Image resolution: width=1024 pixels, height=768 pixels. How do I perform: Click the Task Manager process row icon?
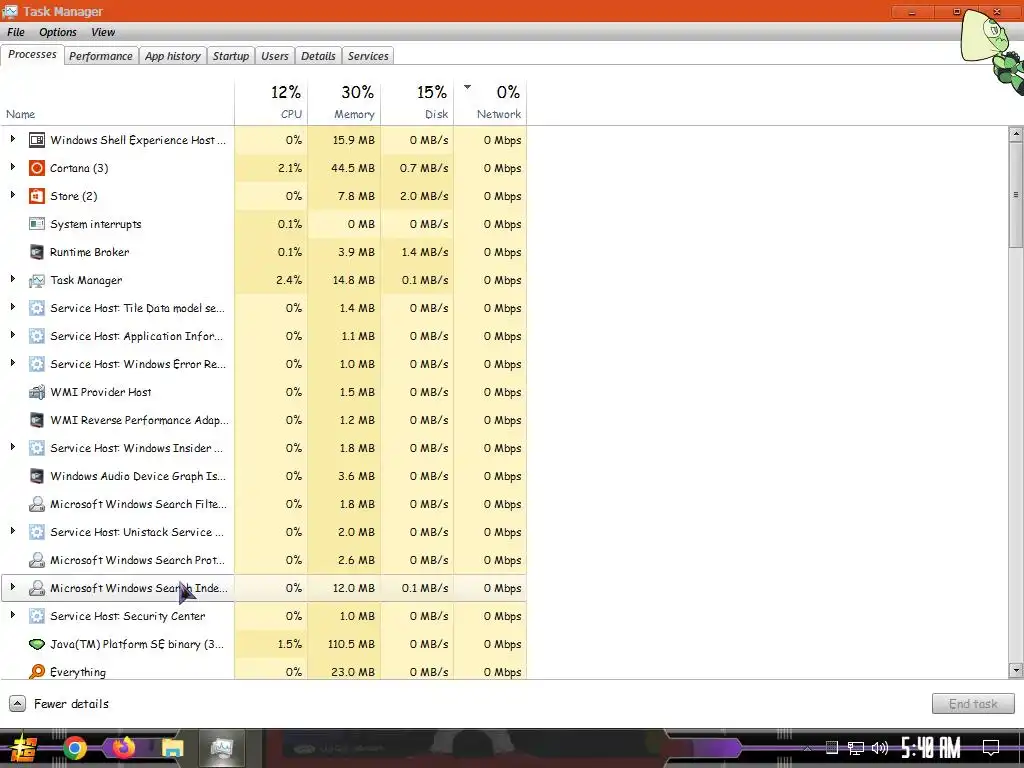37,280
